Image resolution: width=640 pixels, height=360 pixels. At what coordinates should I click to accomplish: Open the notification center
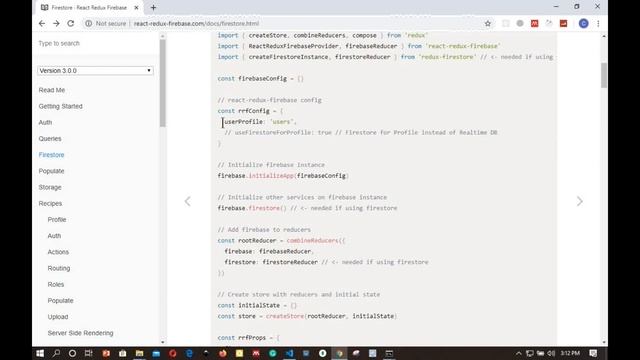tap(593, 353)
